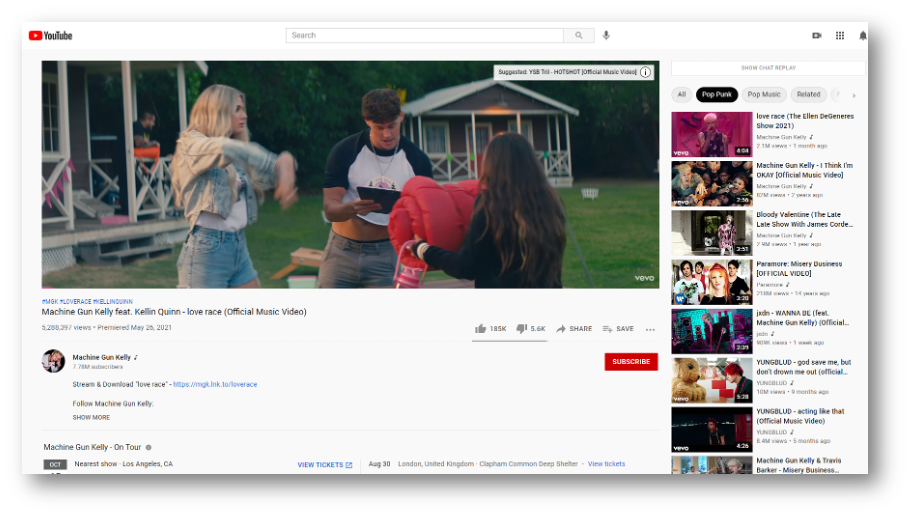
Task: Show more filter chips with right arrow
Action: pyautogui.click(x=854, y=95)
